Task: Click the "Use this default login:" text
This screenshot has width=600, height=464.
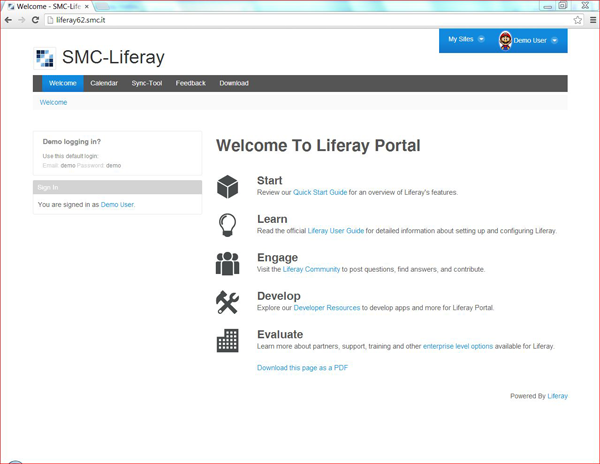Action: 70,156
